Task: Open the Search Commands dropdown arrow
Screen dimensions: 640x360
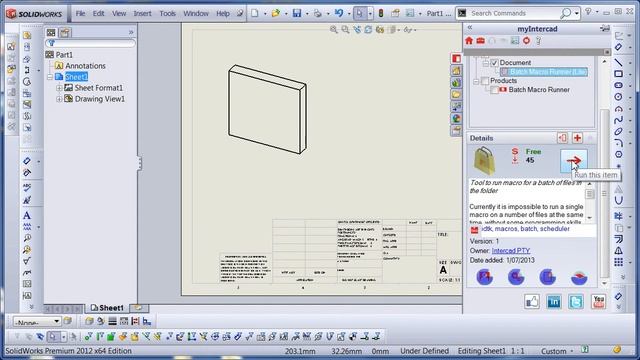Action: [x=576, y=13]
